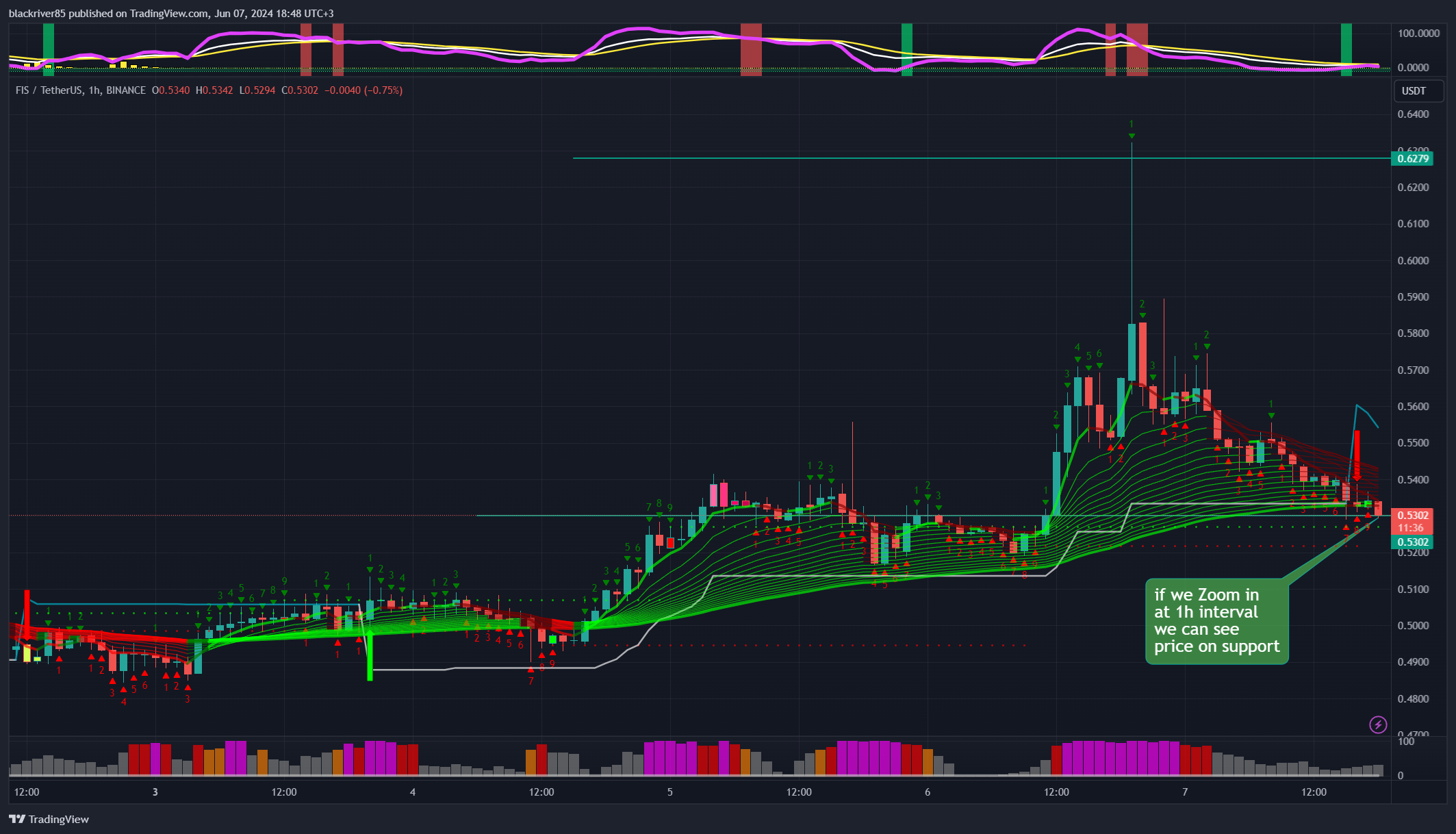Viewport: 1456px width, 834px height.
Task: Click the 0.6100 price axis label
Action: (x=1413, y=224)
